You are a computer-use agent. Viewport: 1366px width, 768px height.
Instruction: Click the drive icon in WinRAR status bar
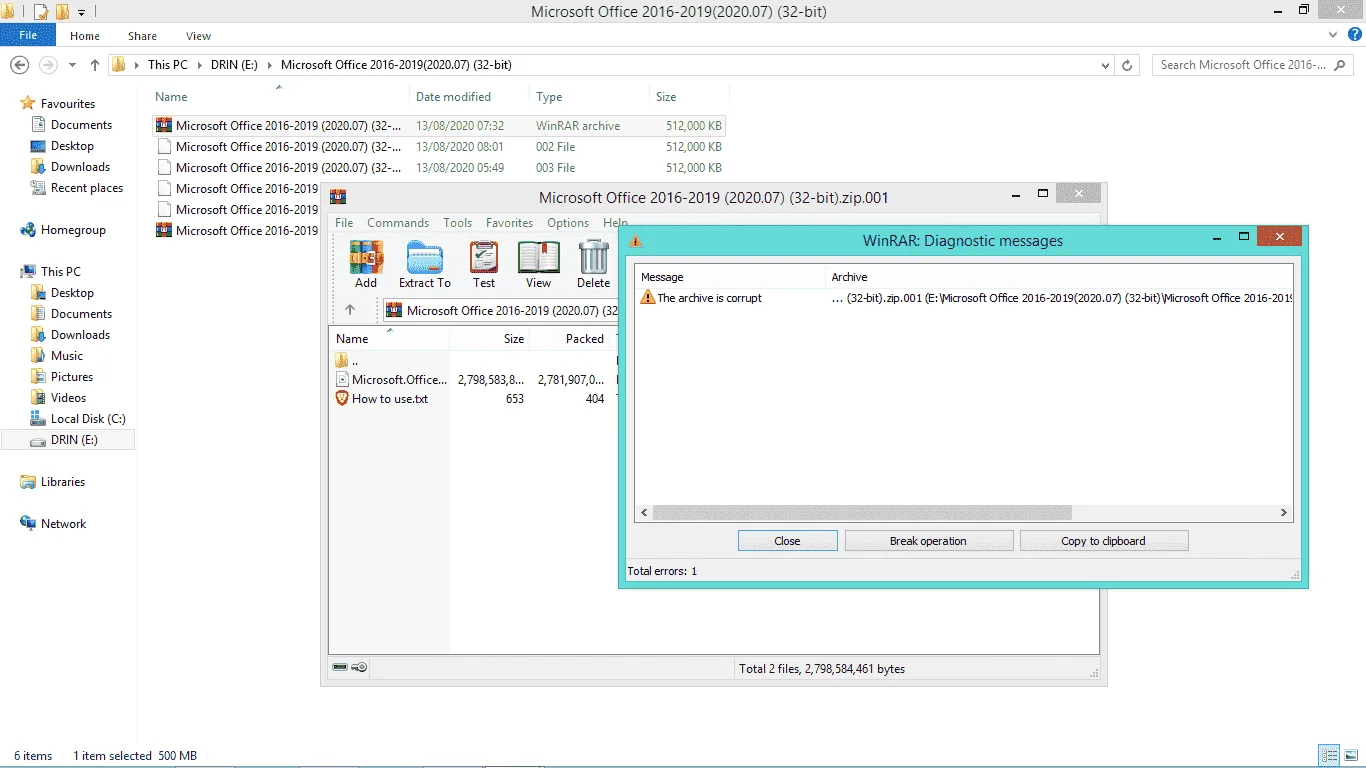[x=340, y=667]
